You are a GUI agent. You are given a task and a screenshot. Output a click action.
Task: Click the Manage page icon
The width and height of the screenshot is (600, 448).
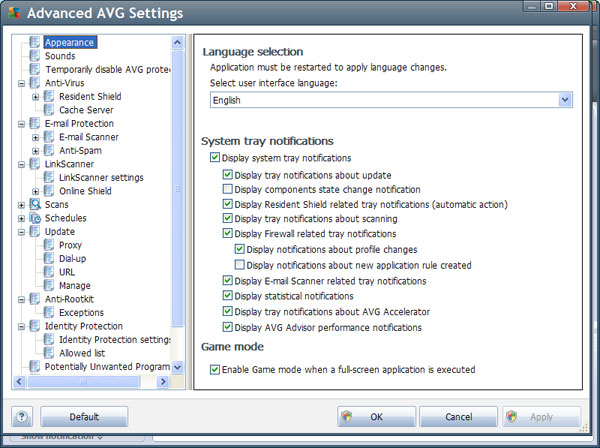[49, 285]
